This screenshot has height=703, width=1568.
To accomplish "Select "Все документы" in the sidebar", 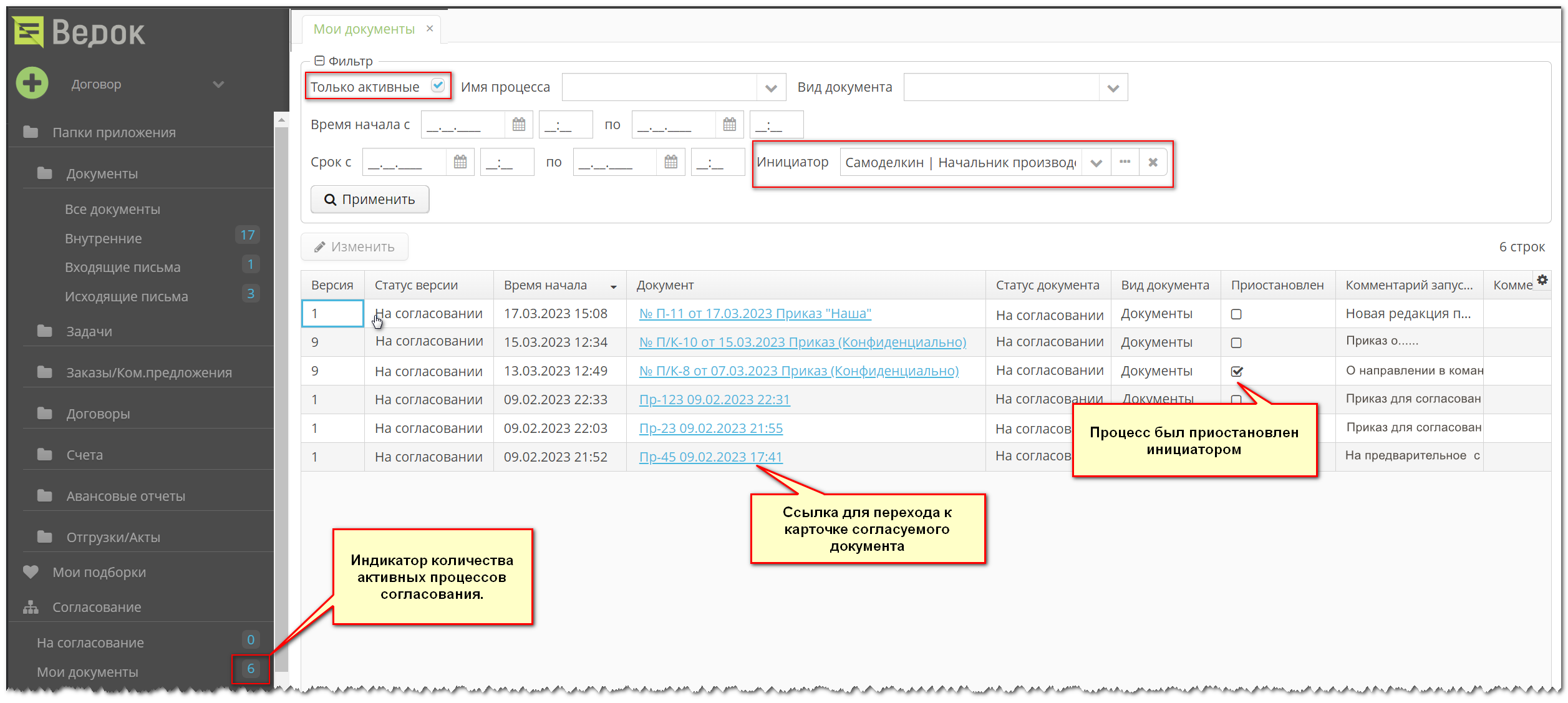I will click(113, 208).
